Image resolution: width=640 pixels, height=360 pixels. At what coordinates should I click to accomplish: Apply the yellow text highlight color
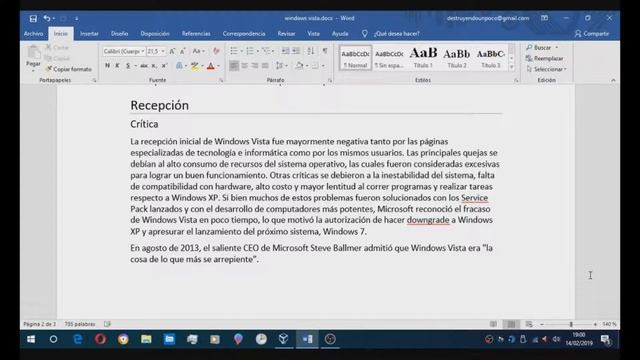pyautogui.click(x=195, y=66)
